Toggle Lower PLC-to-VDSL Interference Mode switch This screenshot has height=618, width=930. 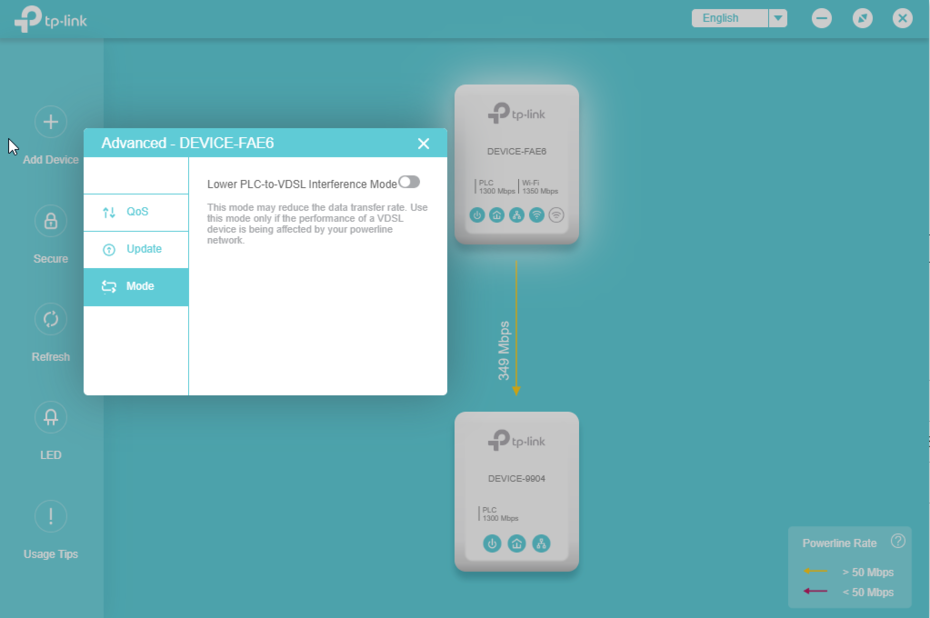pyautogui.click(x=409, y=182)
